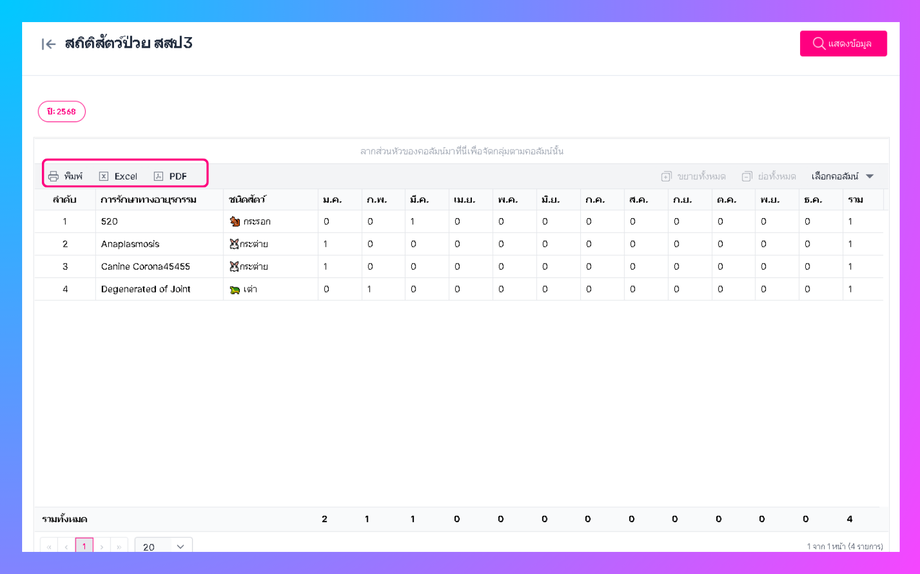Screen dimensions: 920x574
Task: Sort by the การรักษาทางอายุรกรรม column header
Action: click(x=149, y=200)
